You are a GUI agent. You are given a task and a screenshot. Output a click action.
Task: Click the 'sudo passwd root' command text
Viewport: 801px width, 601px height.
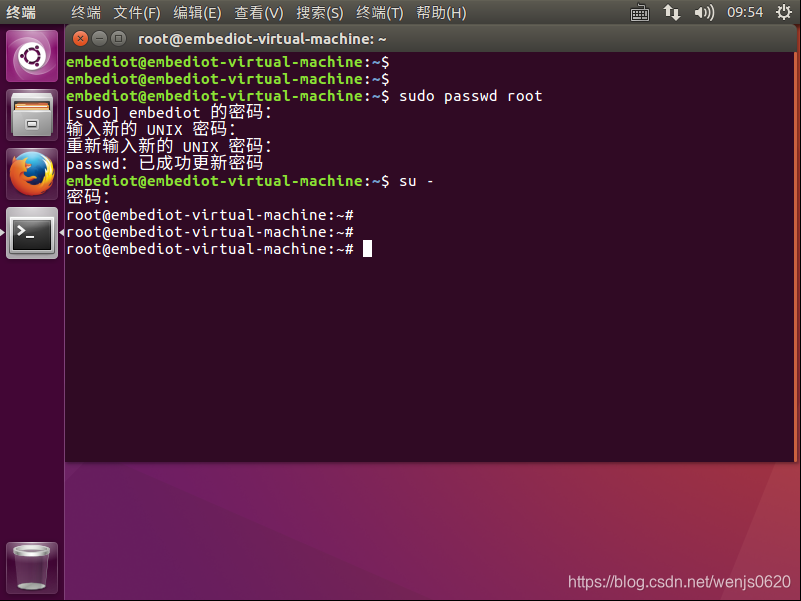point(470,96)
